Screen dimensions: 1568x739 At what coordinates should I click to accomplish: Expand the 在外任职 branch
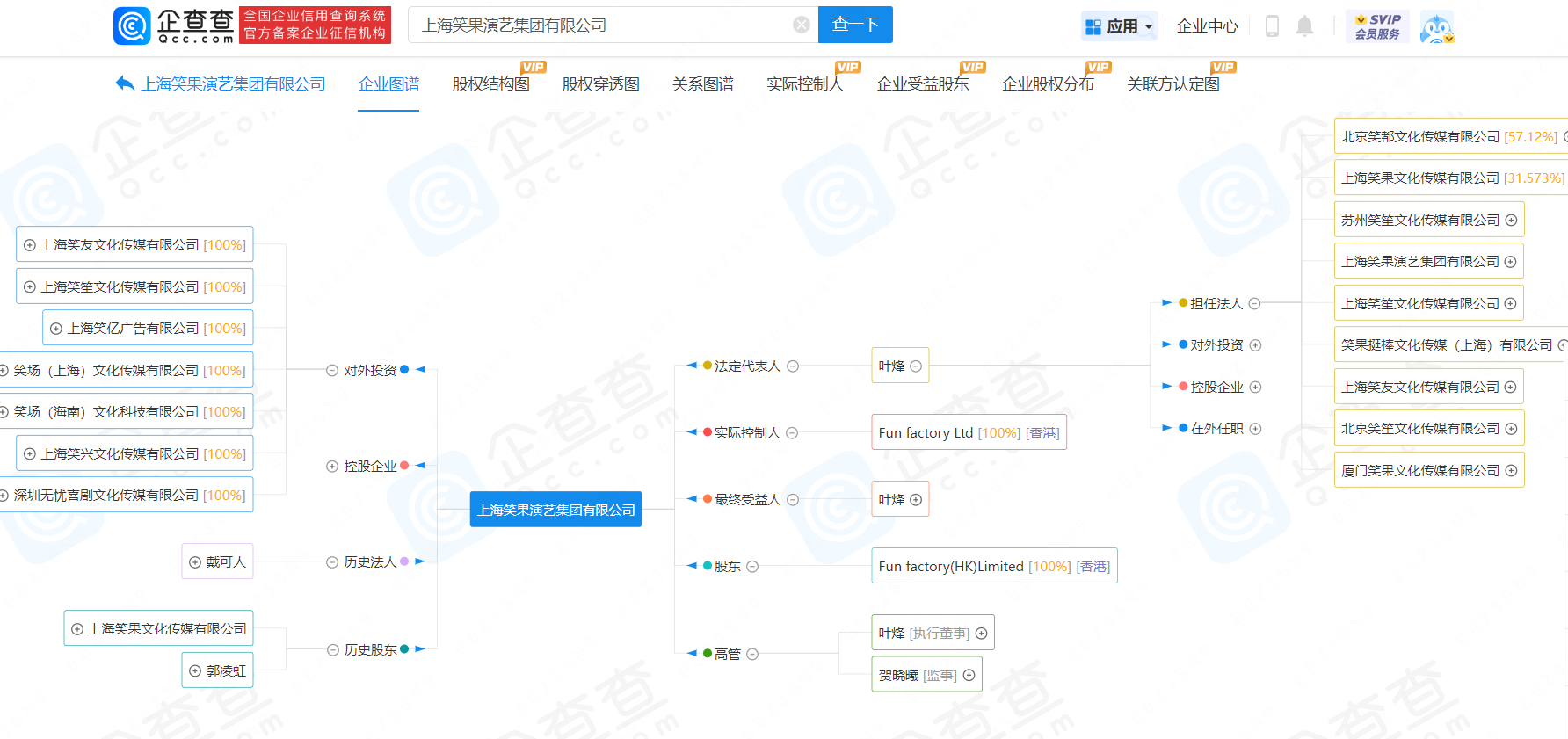pos(1256,429)
